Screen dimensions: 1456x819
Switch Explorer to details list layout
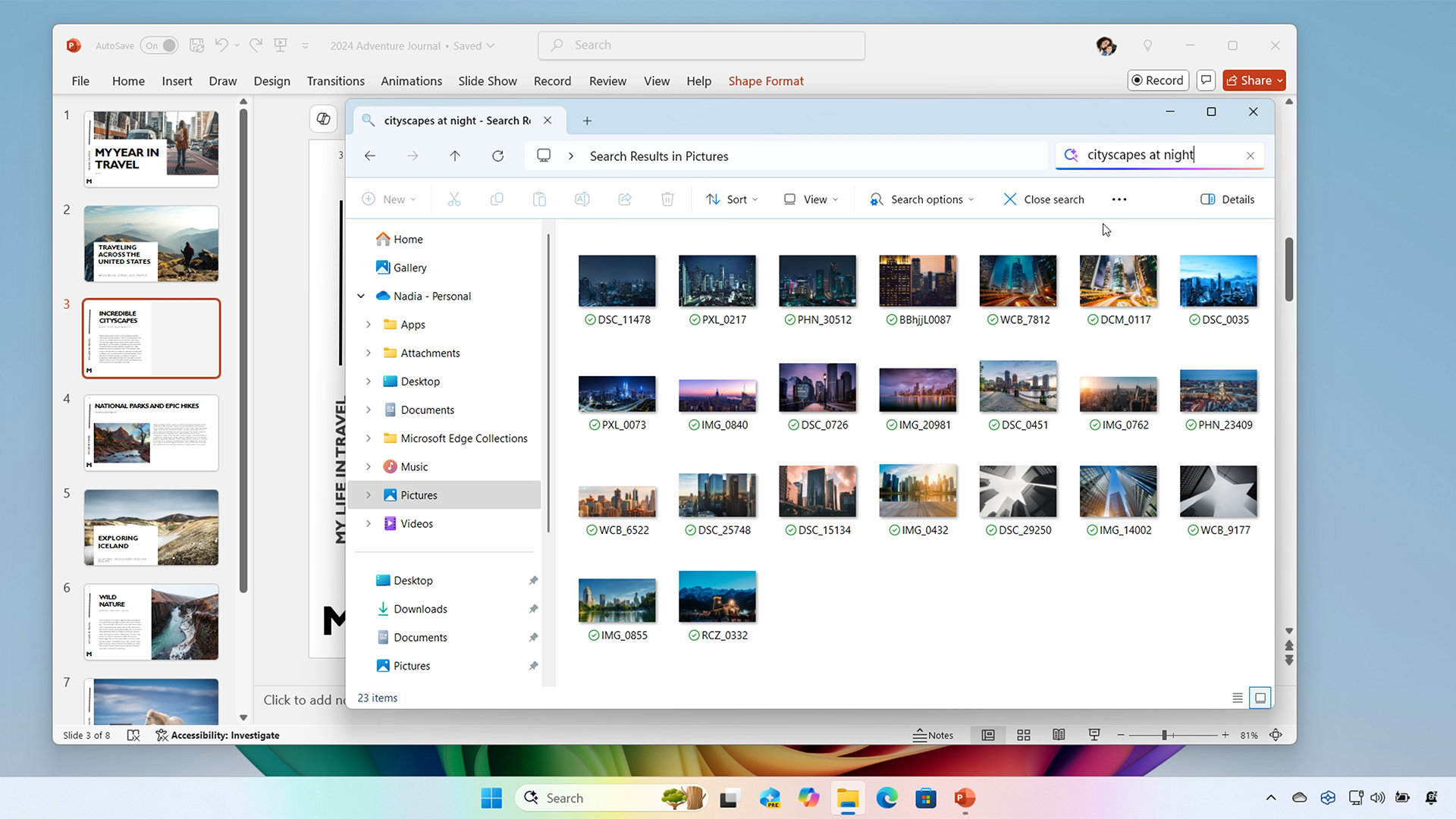(1238, 697)
